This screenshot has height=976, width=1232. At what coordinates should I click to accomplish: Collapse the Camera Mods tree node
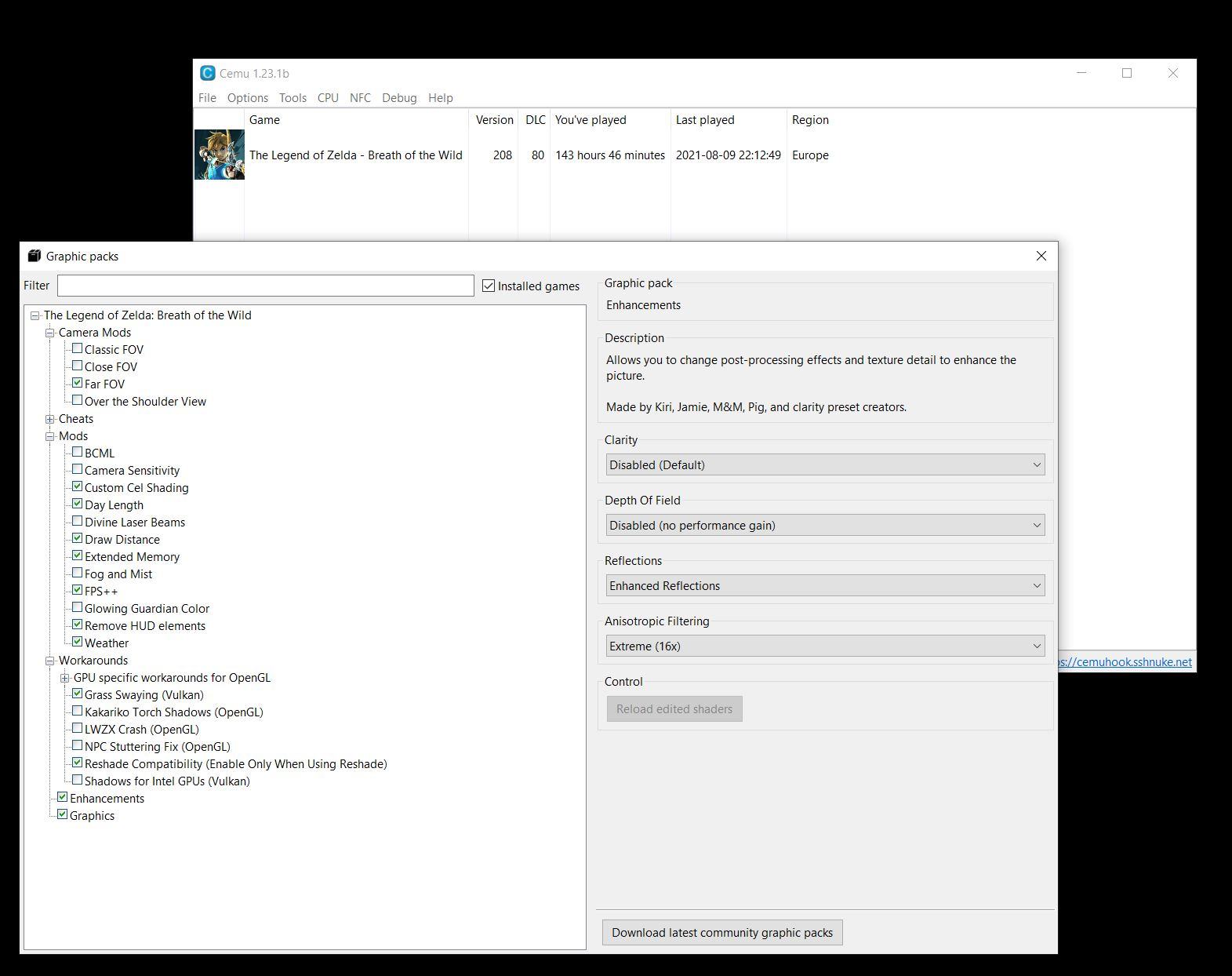[50, 333]
